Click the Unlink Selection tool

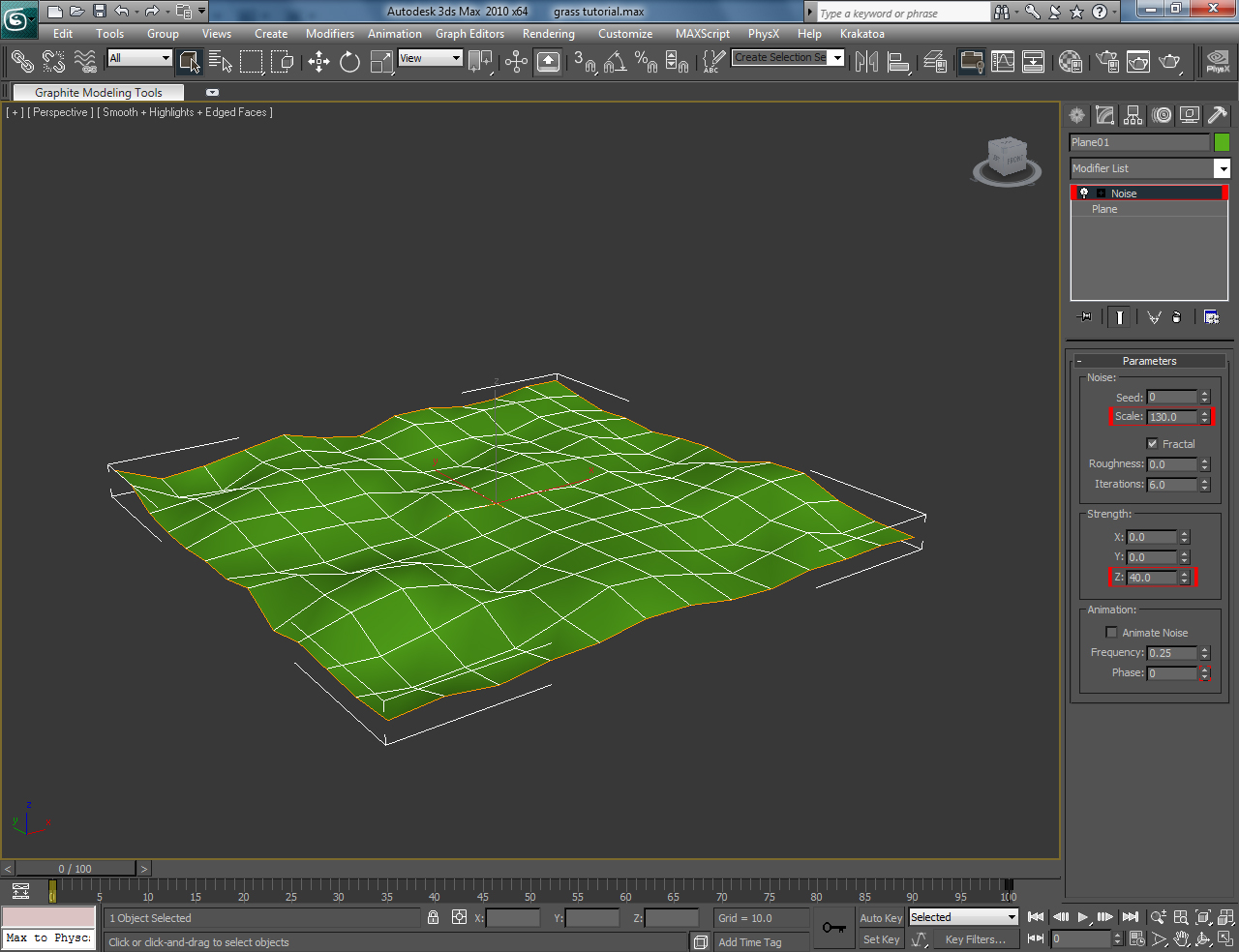tap(53, 61)
